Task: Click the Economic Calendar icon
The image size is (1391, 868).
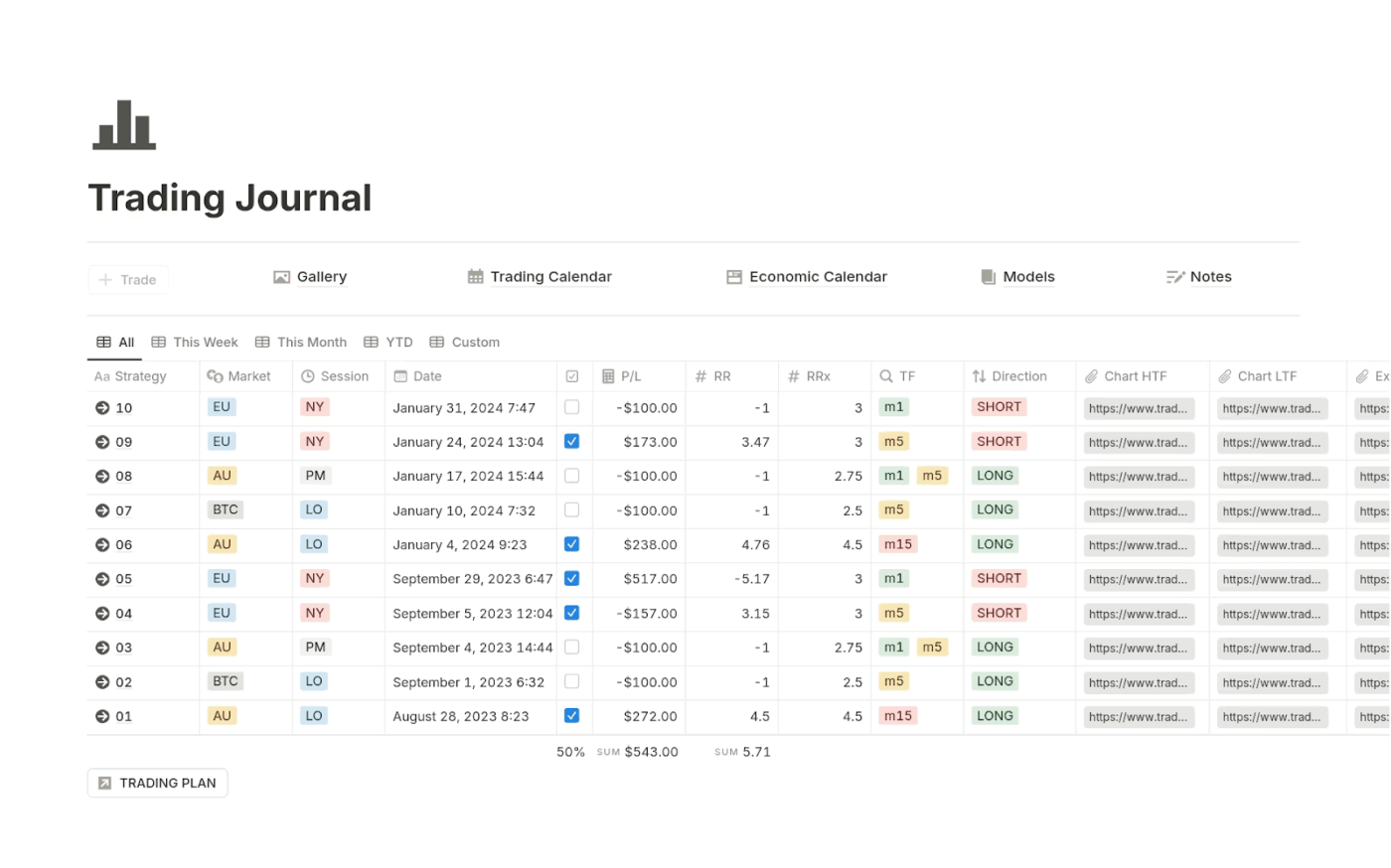Action: point(734,277)
